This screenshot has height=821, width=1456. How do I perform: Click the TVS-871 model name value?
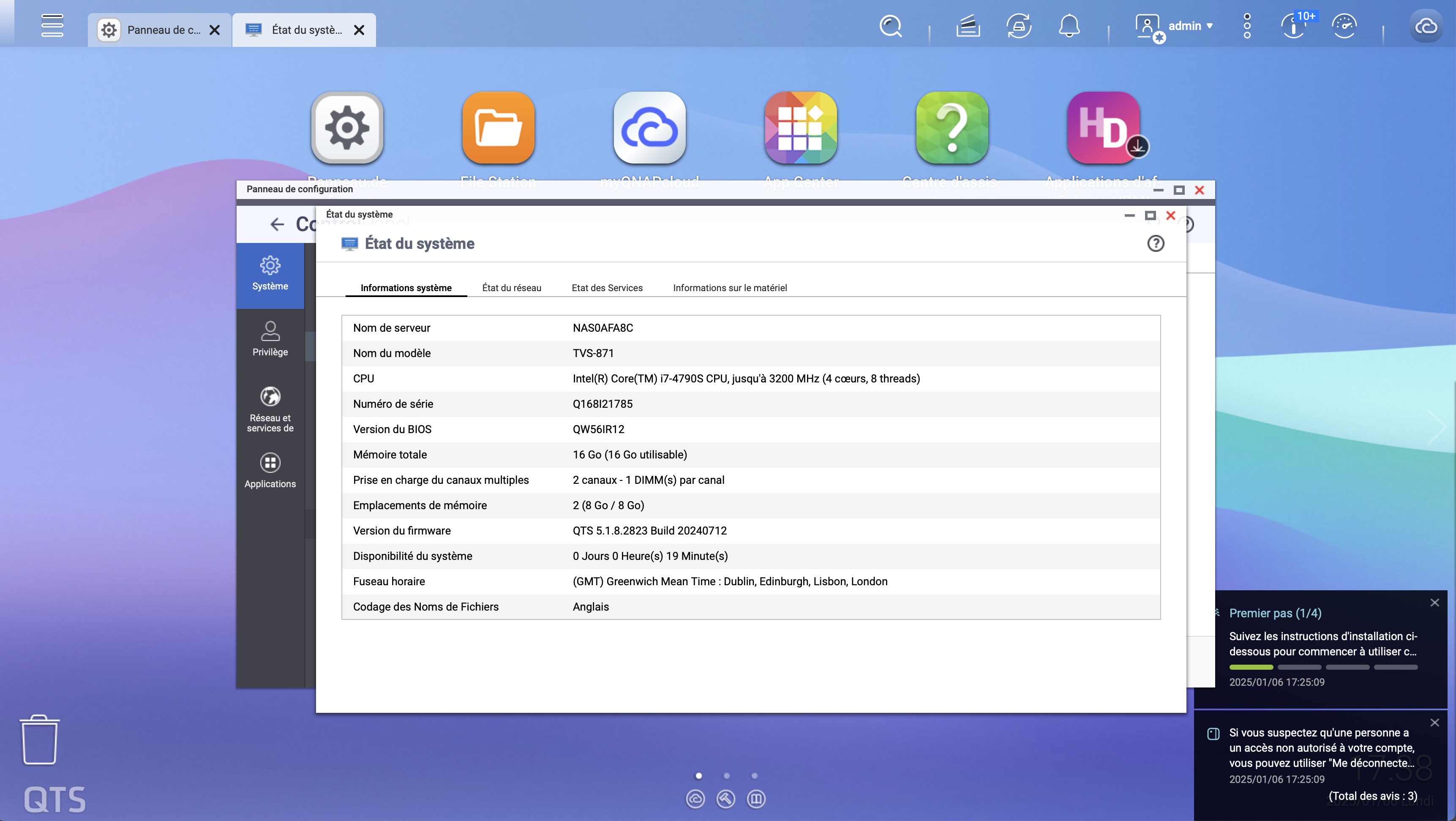click(x=593, y=353)
